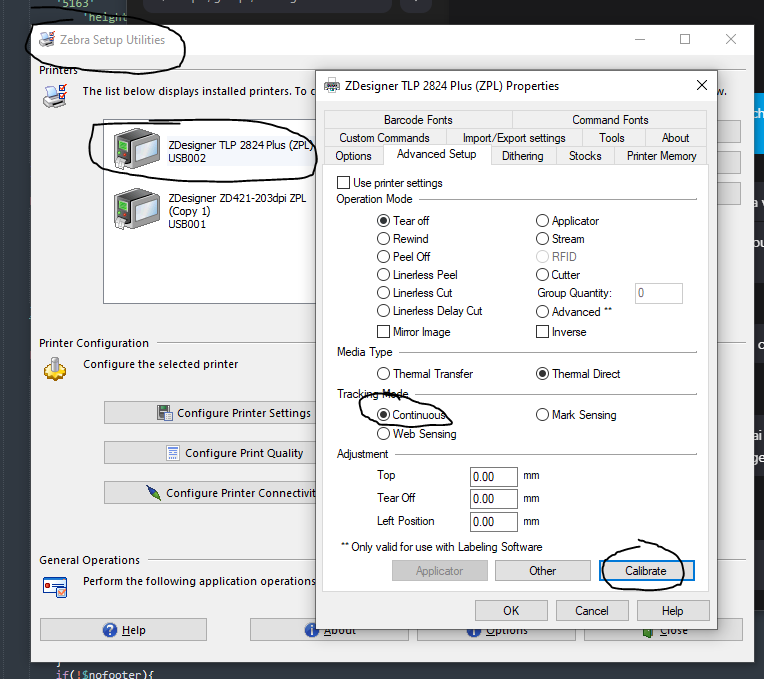Image resolution: width=764 pixels, height=679 pixels.
Task: Tick the Inverse checkbox
Action: coord(543,332)
